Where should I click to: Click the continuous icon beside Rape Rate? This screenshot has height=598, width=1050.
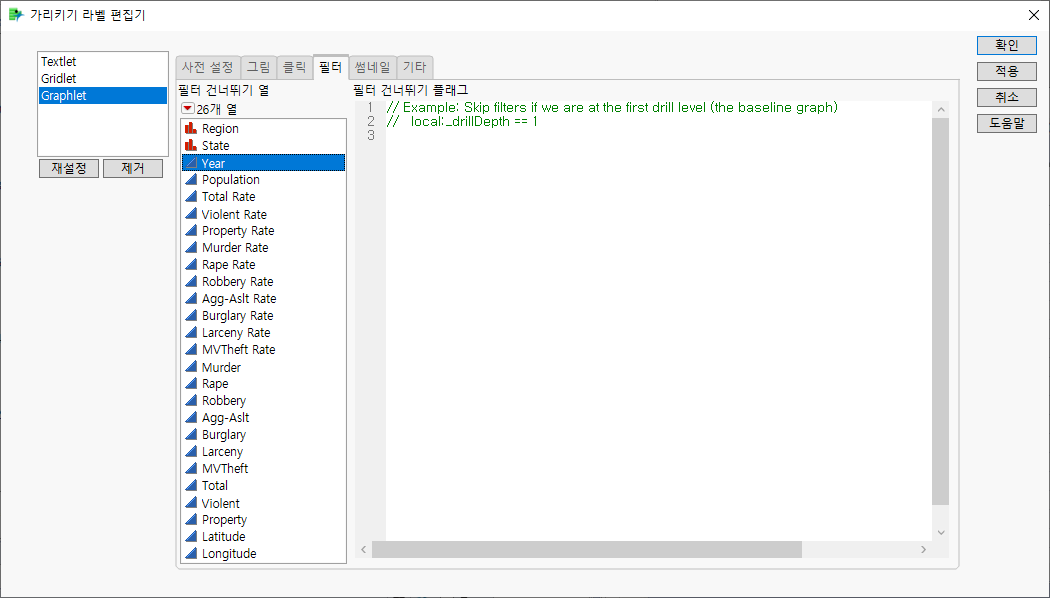[x=191, y=265]
